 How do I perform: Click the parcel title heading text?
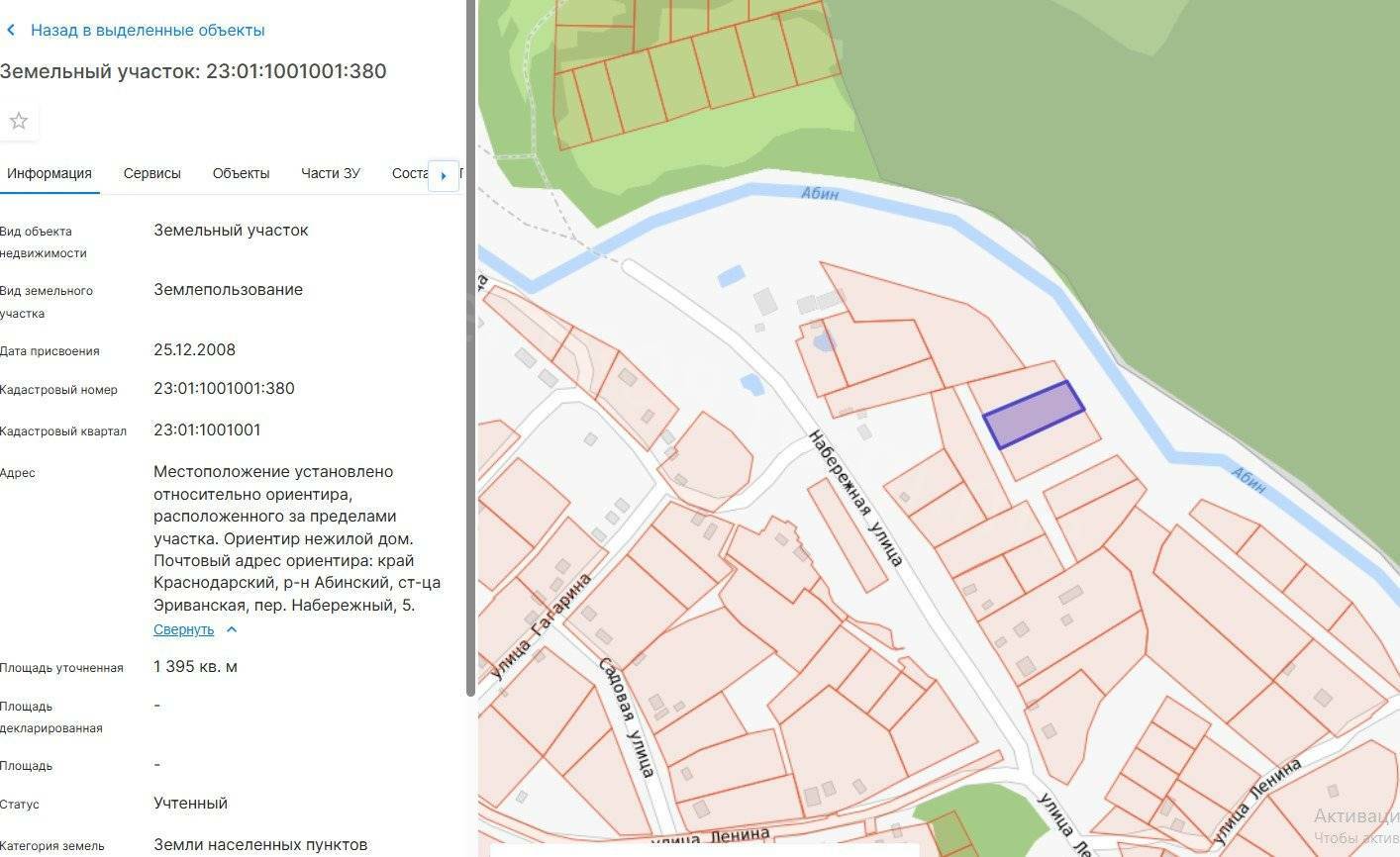193,71
